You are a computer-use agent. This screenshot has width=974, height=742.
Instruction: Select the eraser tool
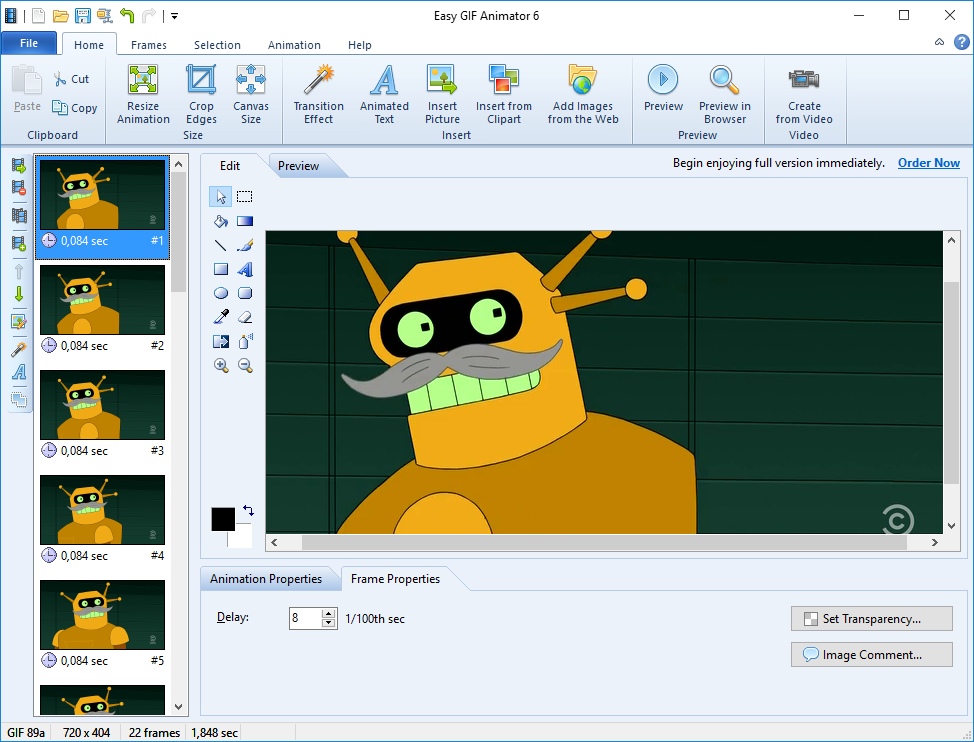[x=245, y=317]
